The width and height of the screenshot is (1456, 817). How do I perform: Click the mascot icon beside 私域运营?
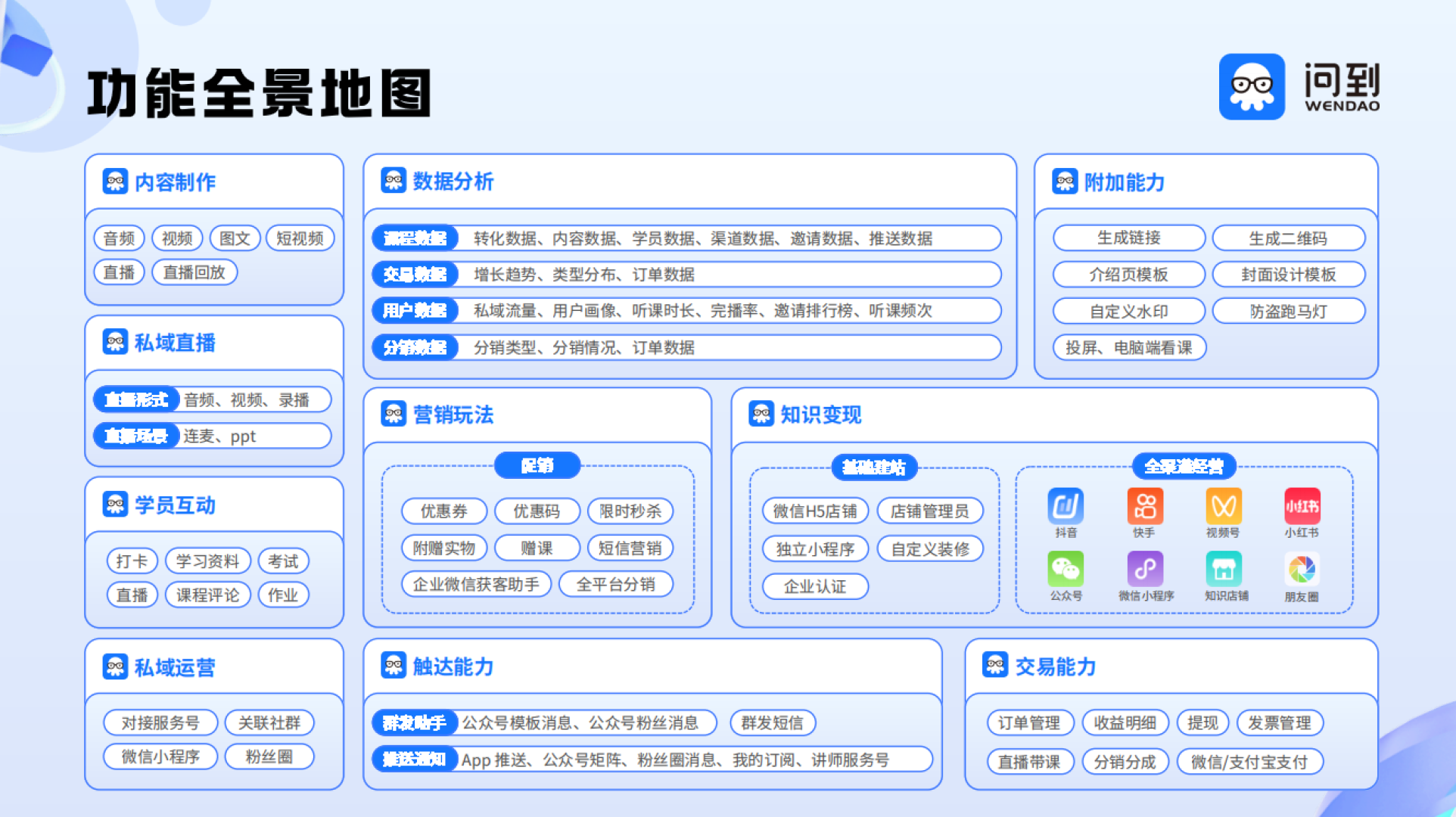click(115, 666)
